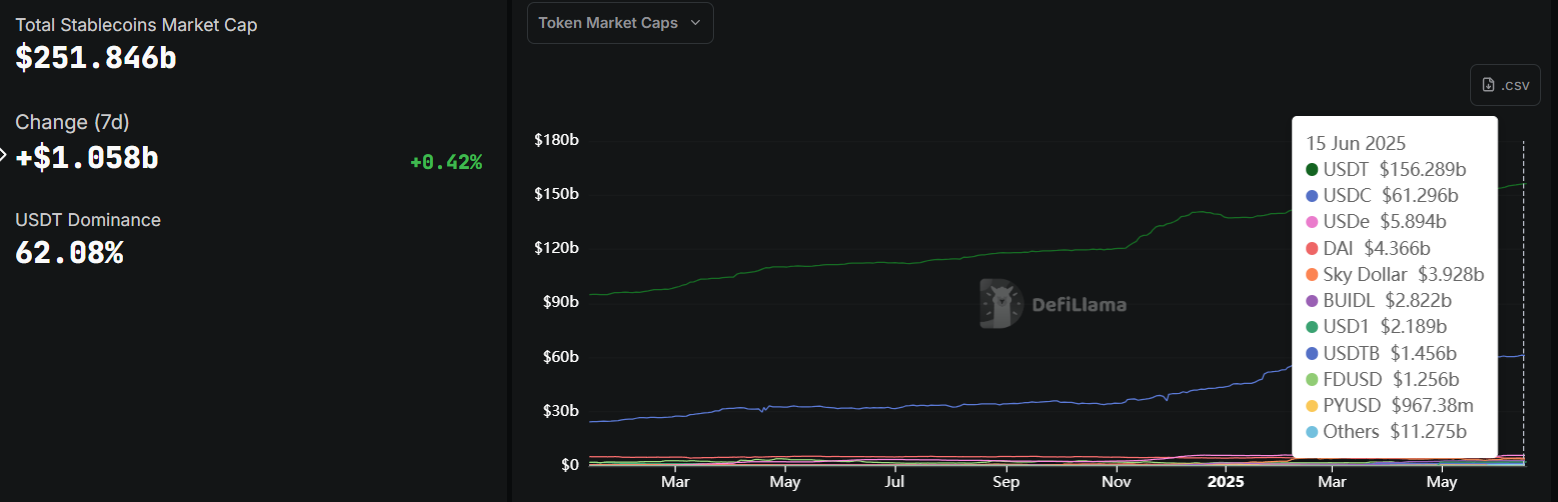Expand the Change (7d) row arrow
This screenshot has height=502, width=1558.
point(3,155)
